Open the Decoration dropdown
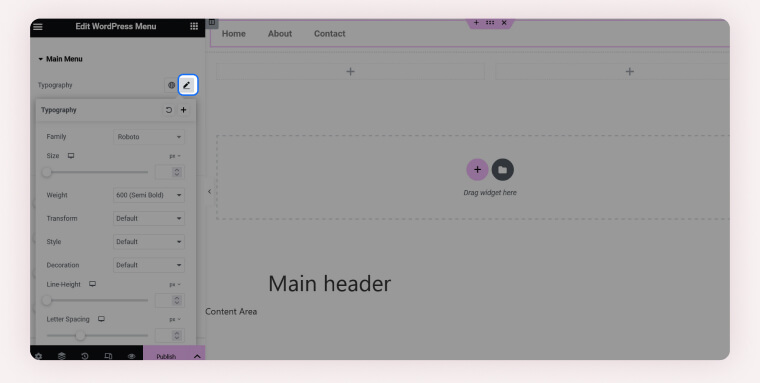760x383 pixels. point(149,265)
